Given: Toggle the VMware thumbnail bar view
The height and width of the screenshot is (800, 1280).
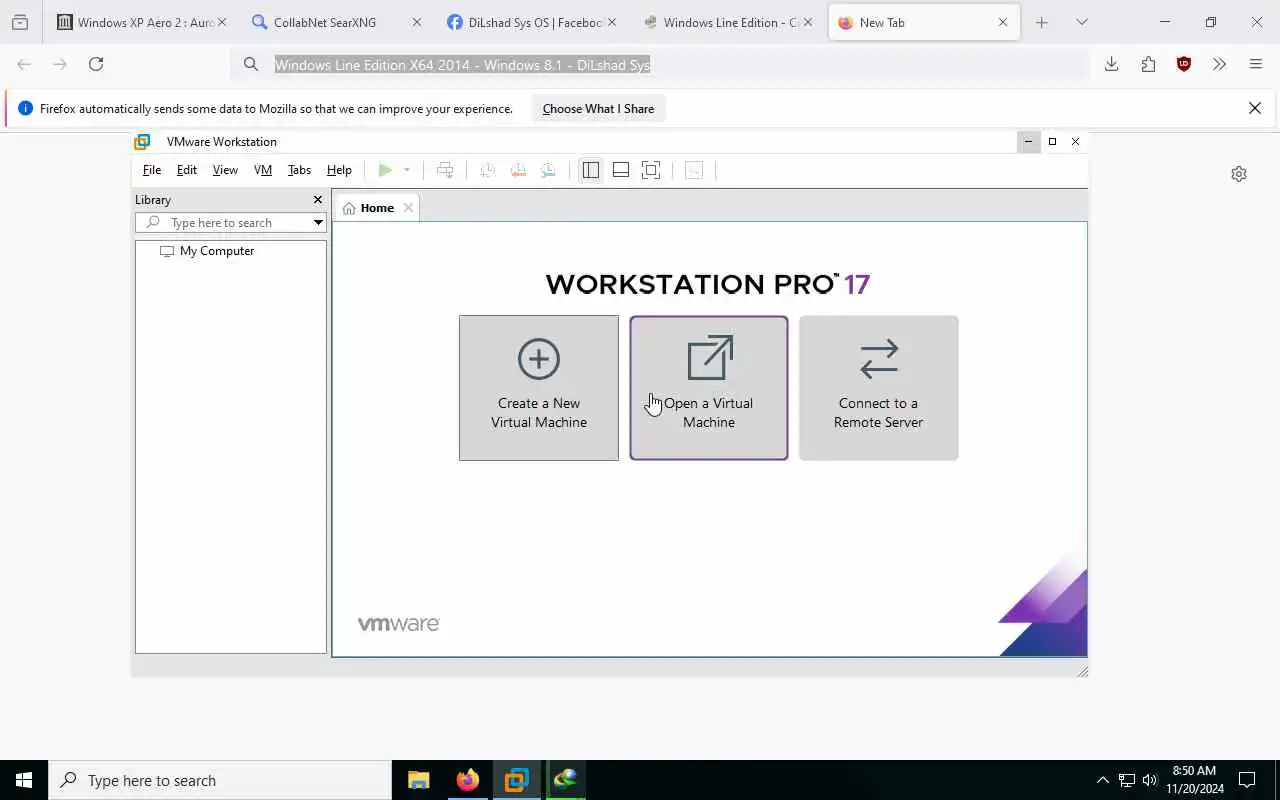Looking at the screenshot, I should point(621,170).
